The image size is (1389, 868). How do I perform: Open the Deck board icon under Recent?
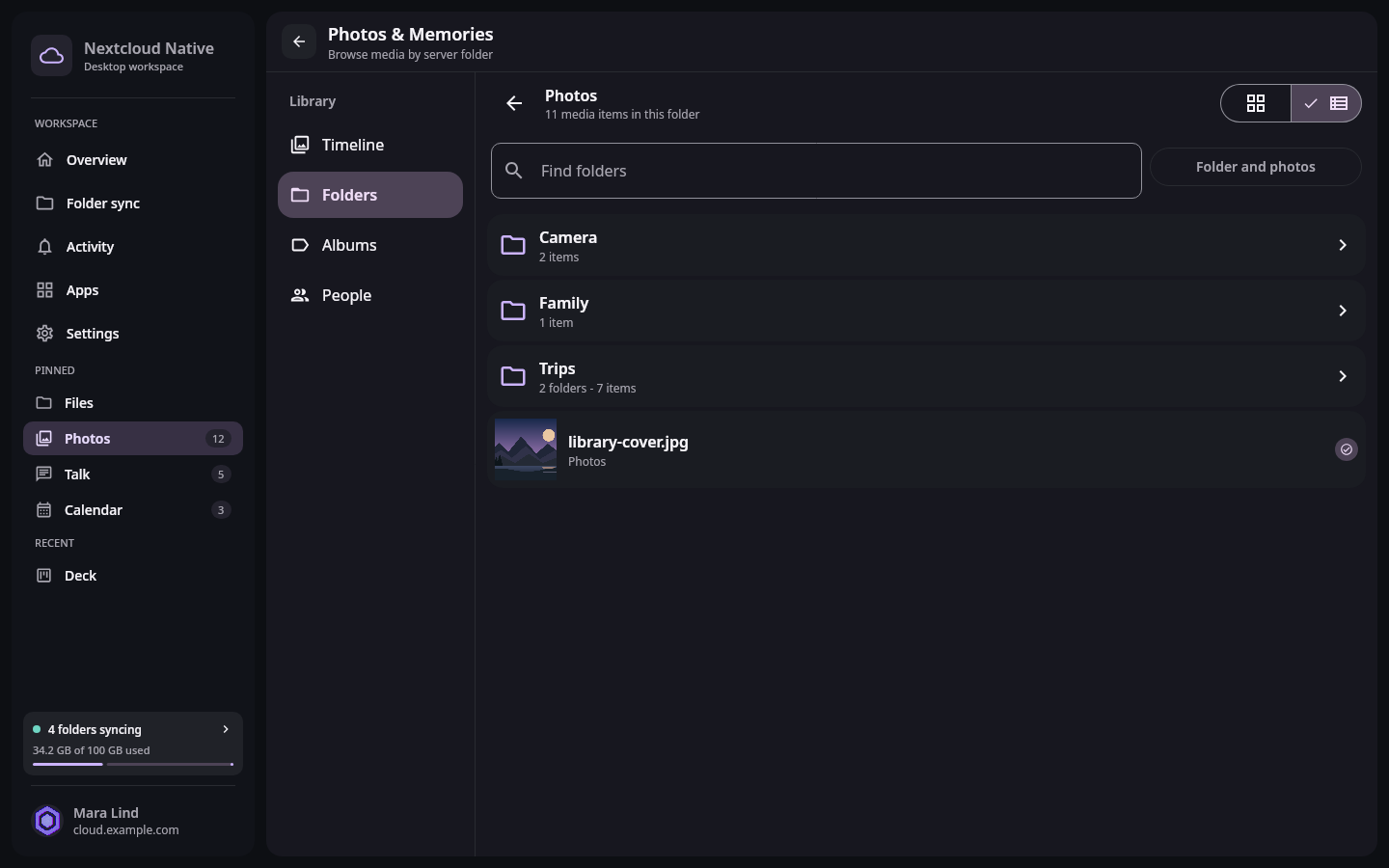(x=43, y=576)
